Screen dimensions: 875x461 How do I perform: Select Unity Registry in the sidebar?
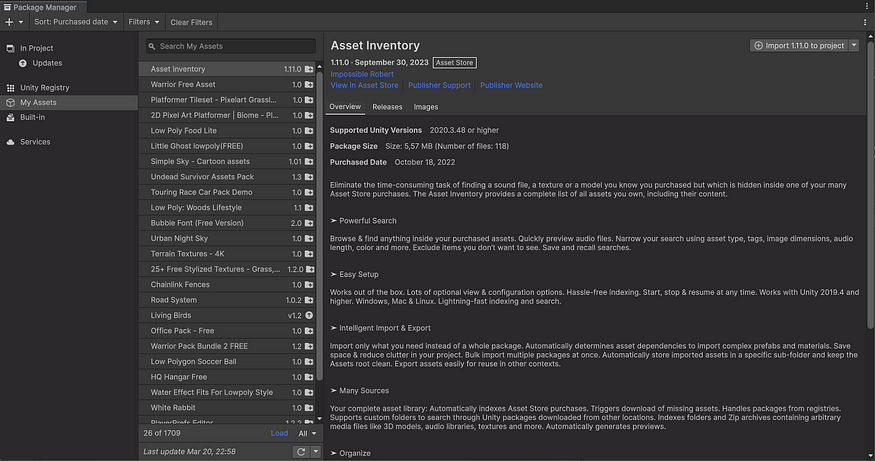click(x=44, y=88)
